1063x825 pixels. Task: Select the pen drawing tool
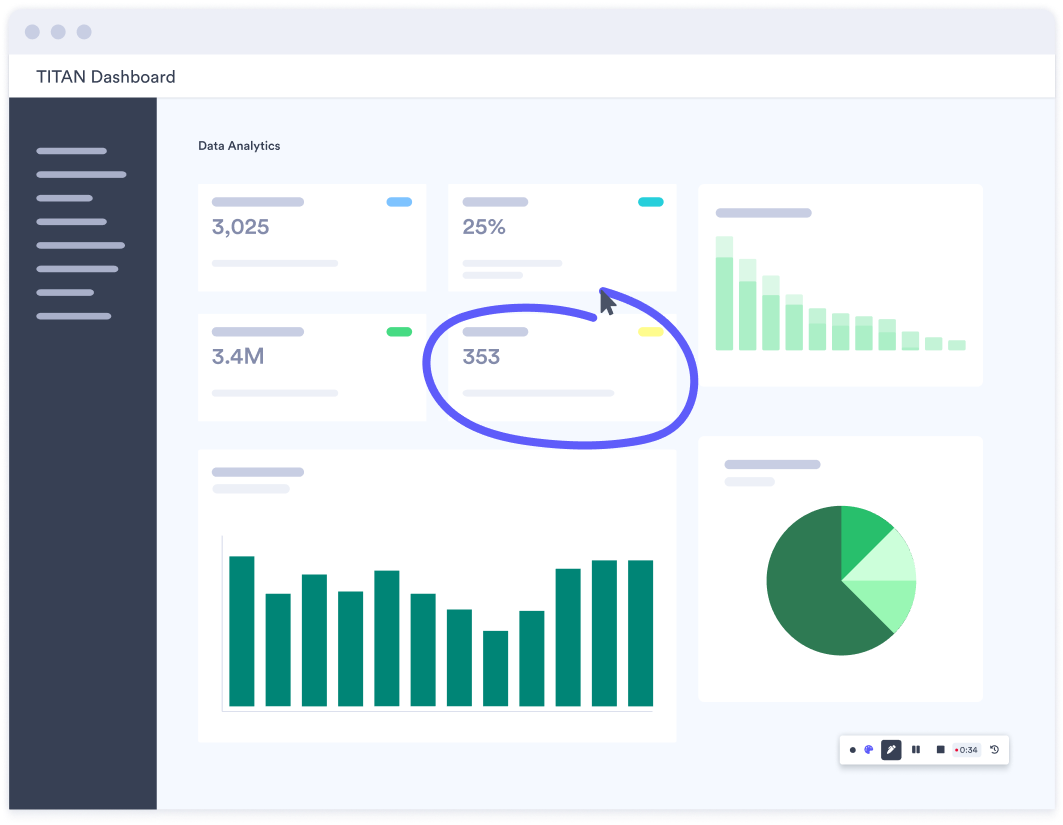891,749
